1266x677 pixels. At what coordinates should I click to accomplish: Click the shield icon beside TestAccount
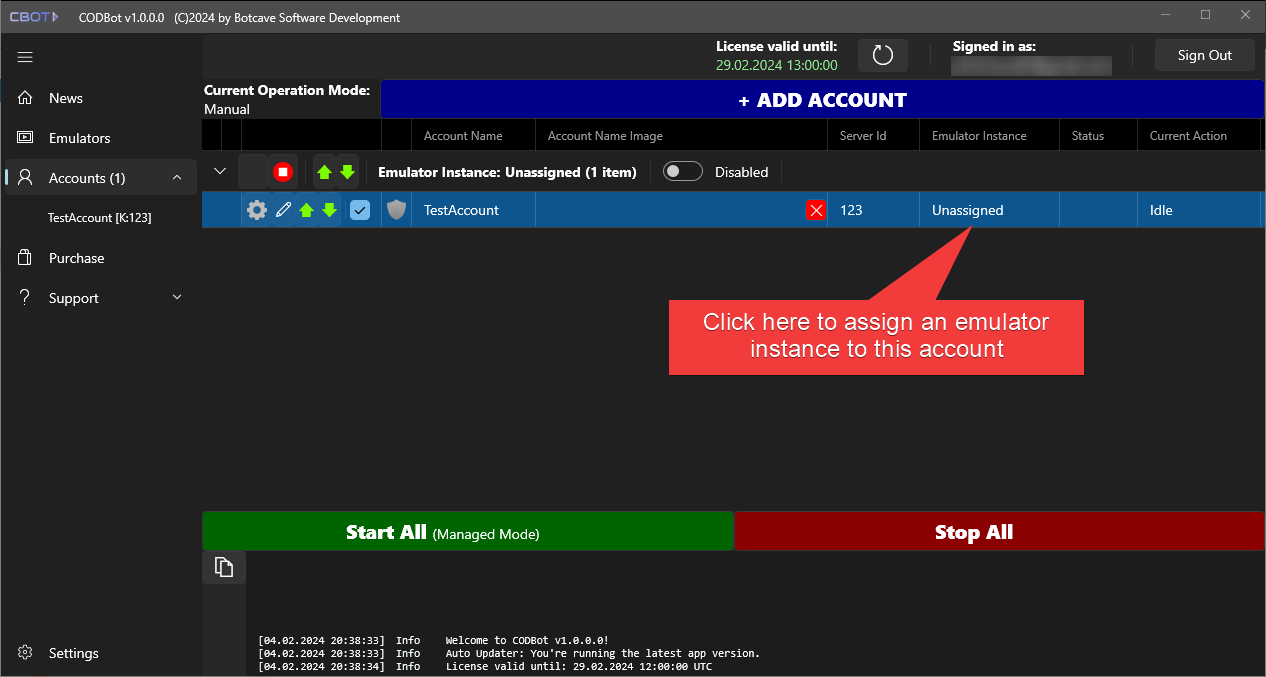coord(397,210)
